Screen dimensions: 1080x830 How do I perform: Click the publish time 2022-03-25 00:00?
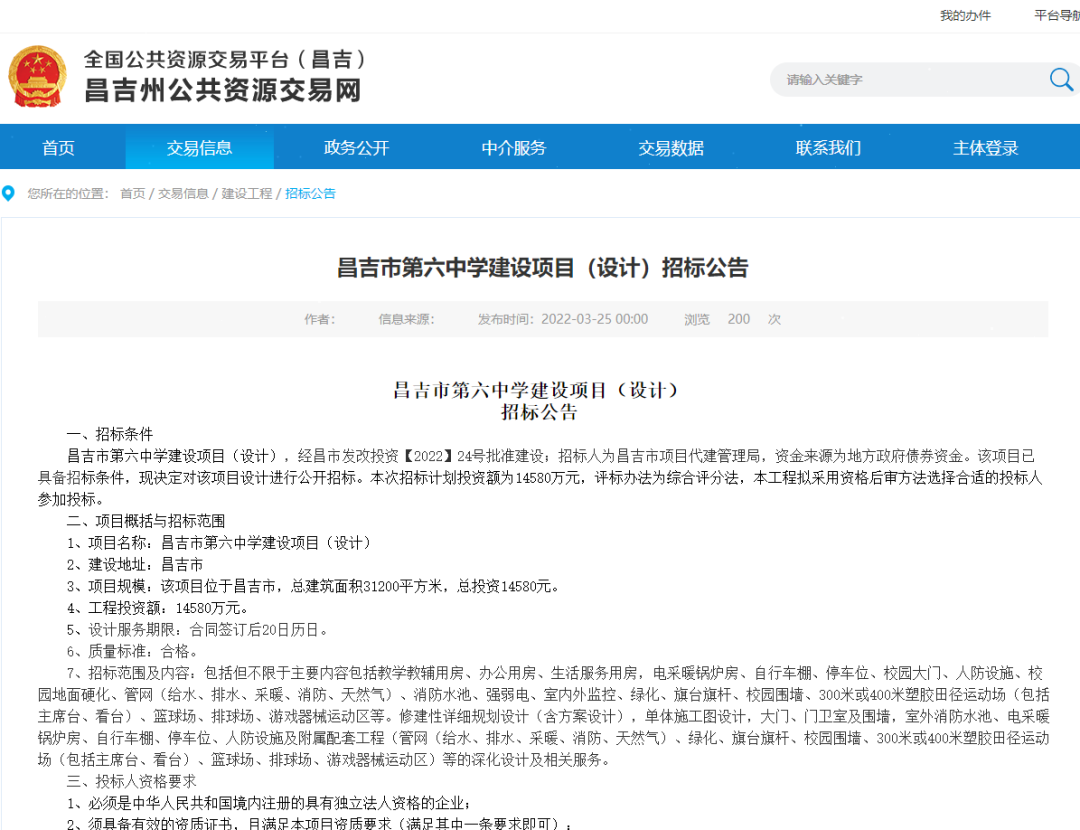click(594, 319)
